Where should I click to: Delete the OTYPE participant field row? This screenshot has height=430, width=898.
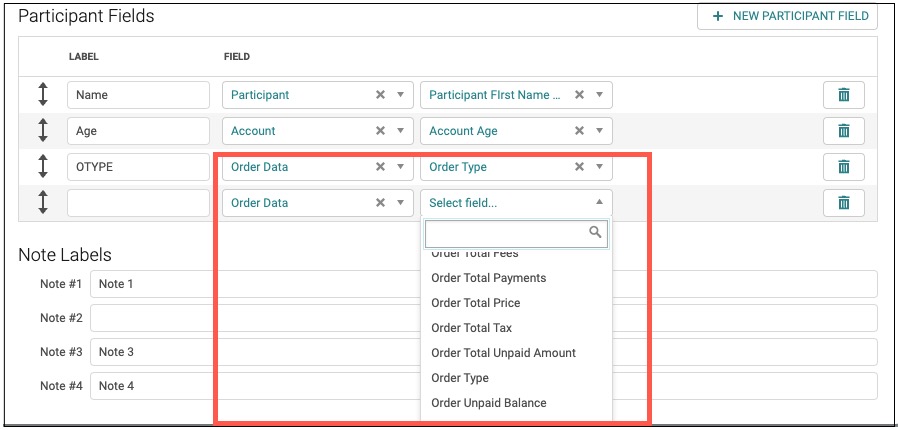click(x=844, y=167)
